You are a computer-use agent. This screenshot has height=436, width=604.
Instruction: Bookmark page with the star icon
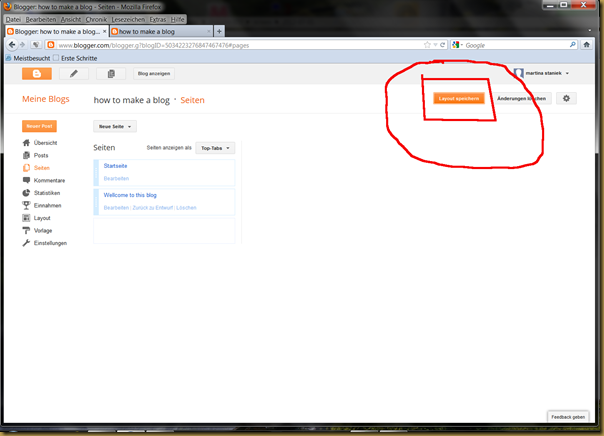427,45
